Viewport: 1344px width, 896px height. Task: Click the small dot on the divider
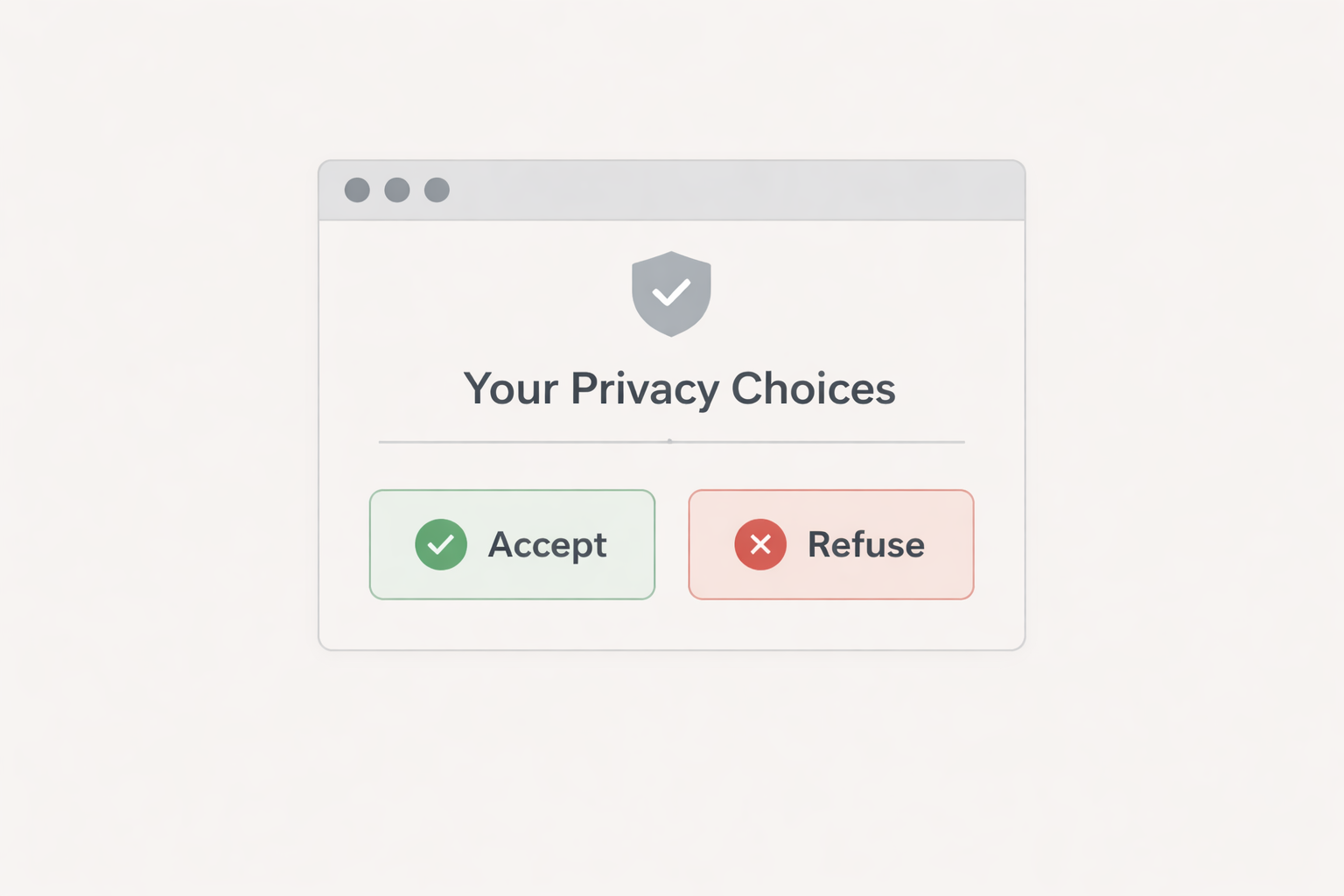coord(669,441)
